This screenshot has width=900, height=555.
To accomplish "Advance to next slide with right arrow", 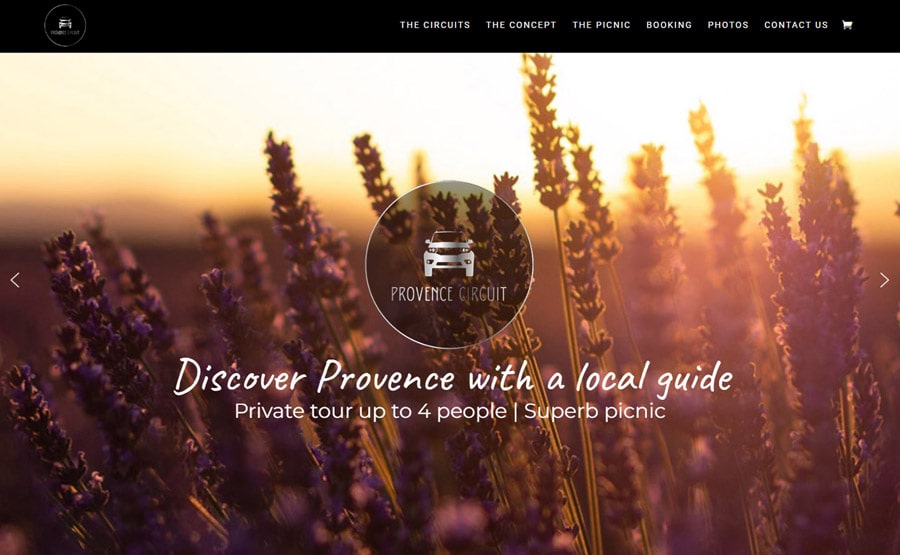I will 885,280.
